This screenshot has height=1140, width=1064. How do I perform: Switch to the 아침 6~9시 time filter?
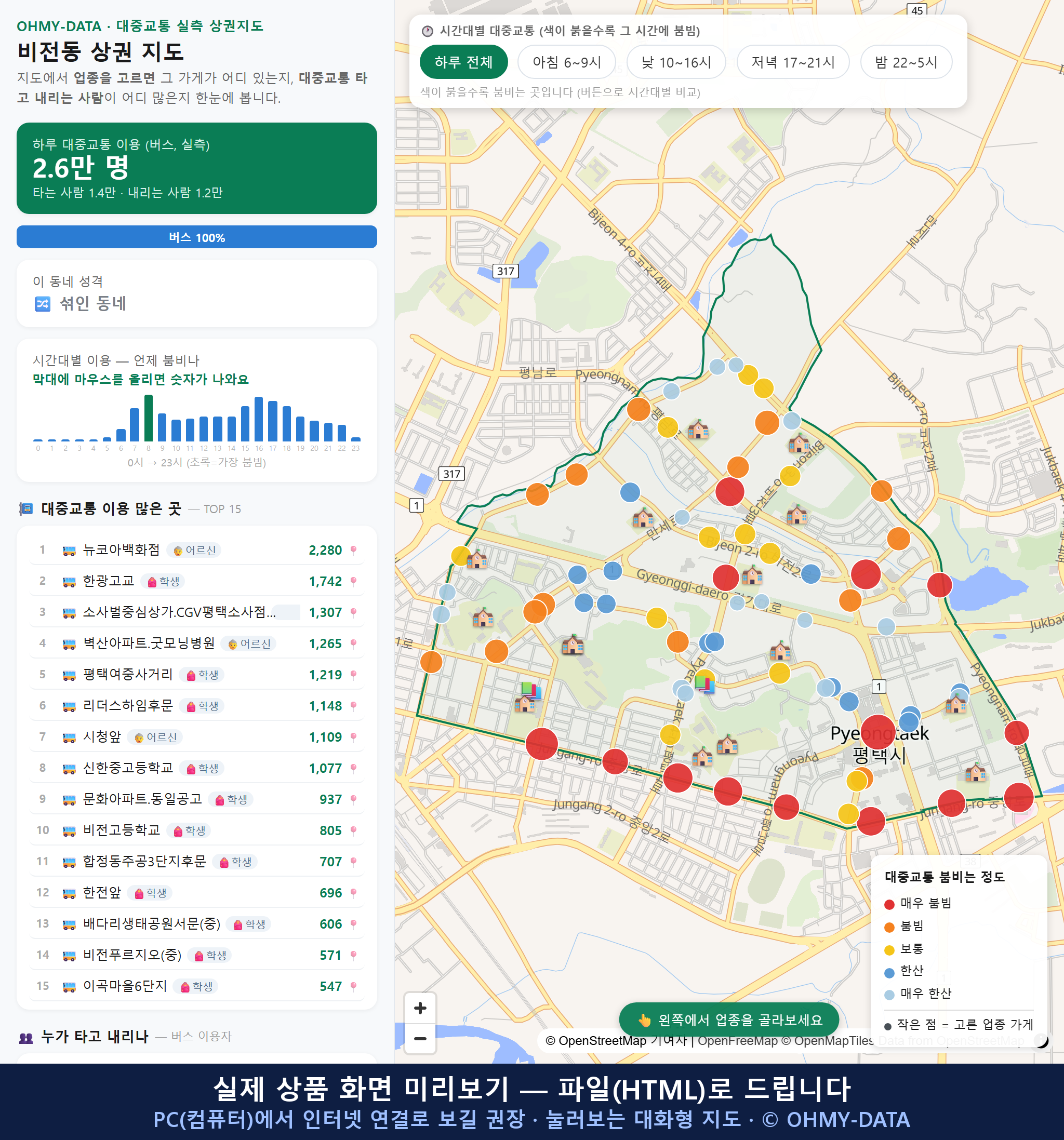click(567, 62)
